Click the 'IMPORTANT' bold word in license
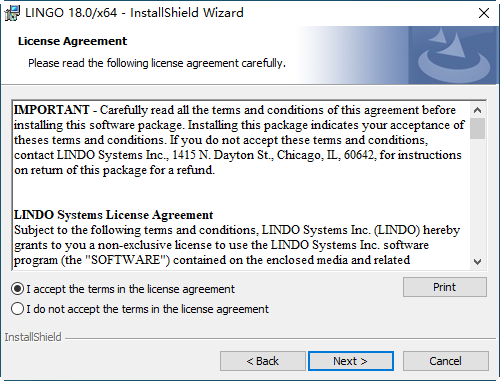Screen dimensions: 500x381 pos(52,110)
